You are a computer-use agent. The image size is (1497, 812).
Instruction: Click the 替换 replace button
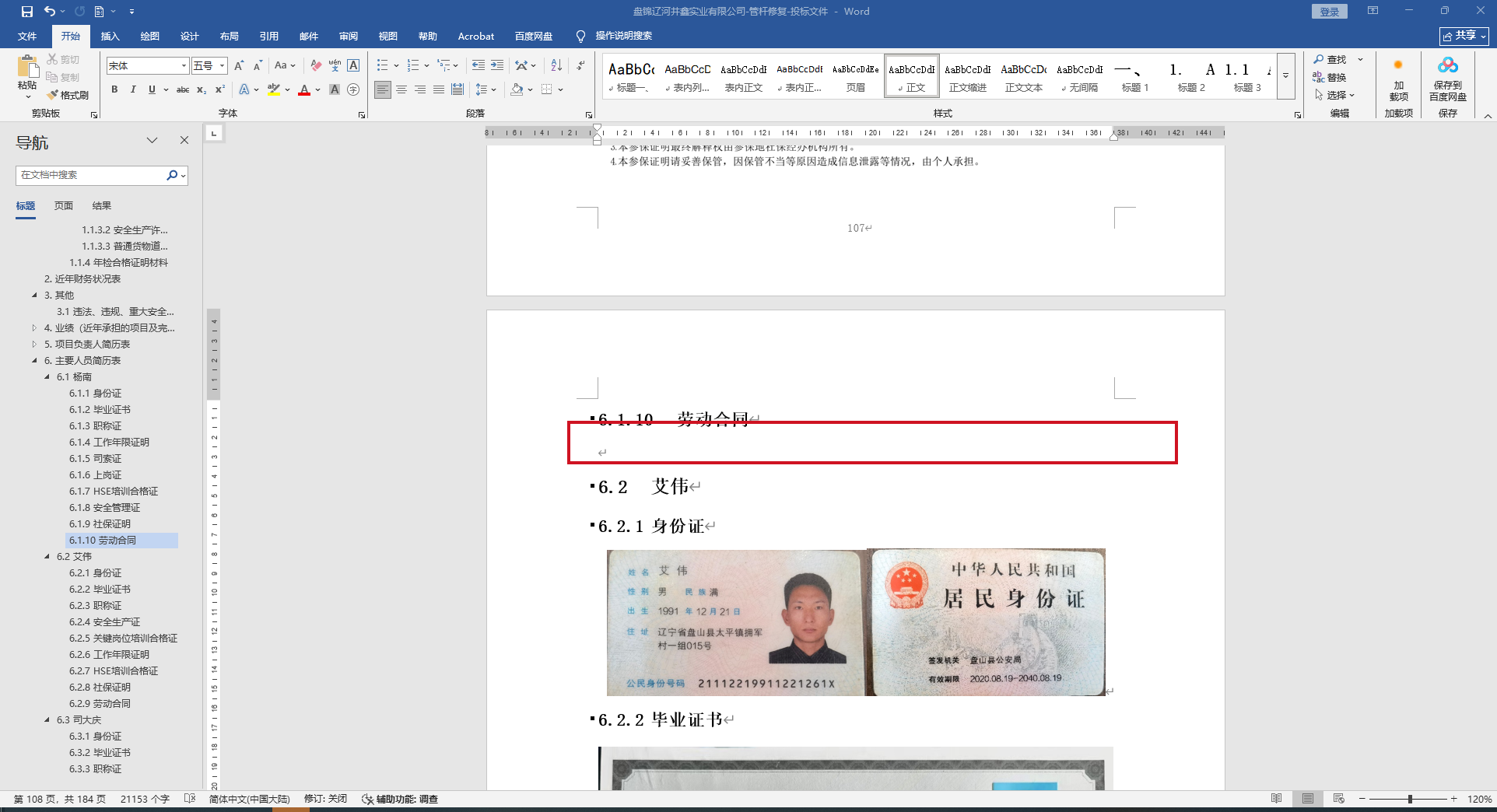point(1330,77)
